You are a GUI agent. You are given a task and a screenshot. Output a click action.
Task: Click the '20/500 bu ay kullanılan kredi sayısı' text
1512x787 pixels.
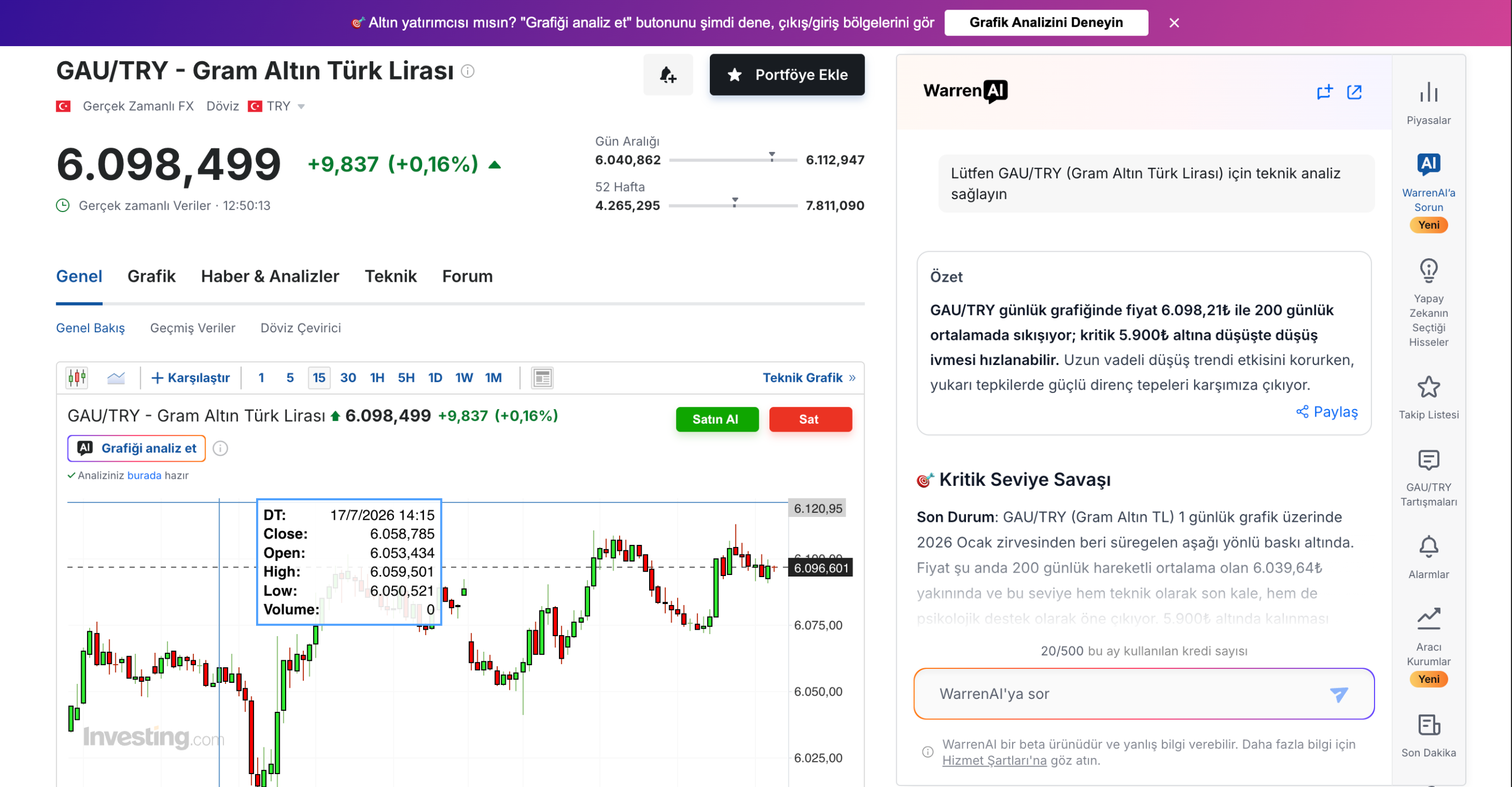click(1144, 651)
